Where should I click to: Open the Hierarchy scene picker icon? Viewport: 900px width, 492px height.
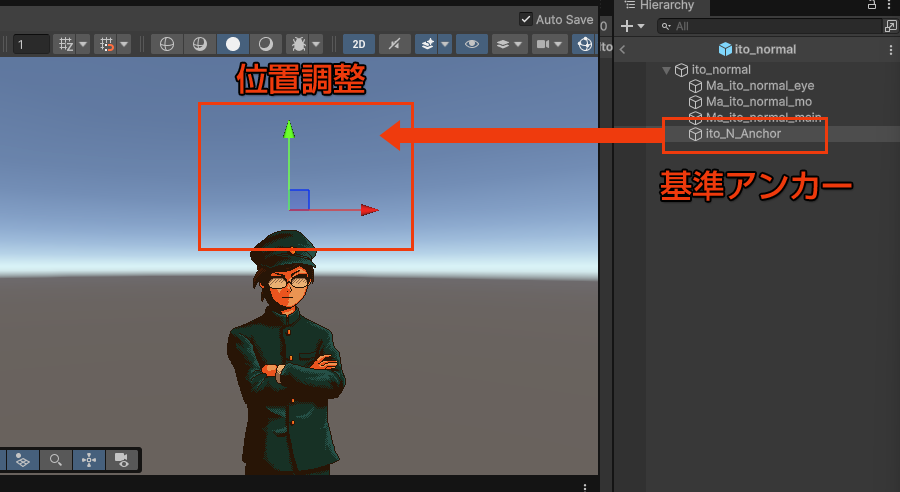click(891, 26)
